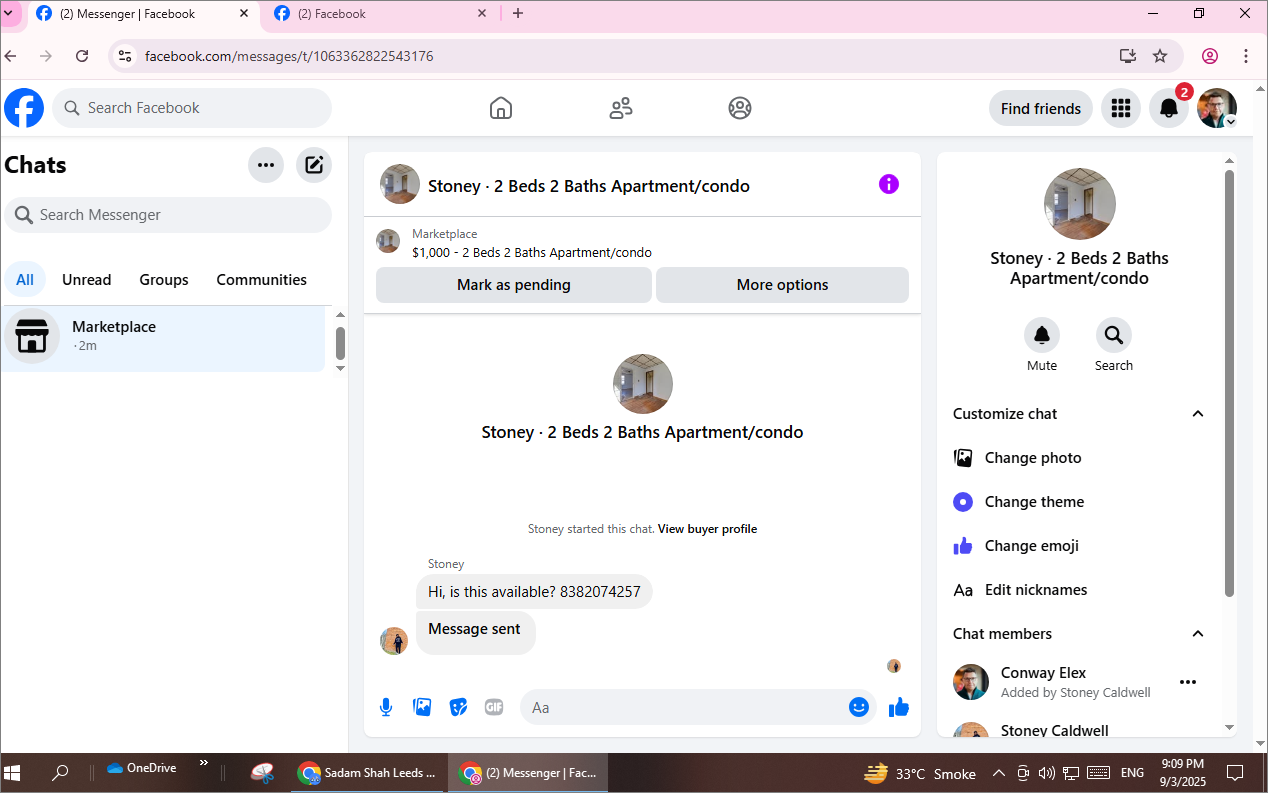Attach a photo with the image icon

coord(422,707)
